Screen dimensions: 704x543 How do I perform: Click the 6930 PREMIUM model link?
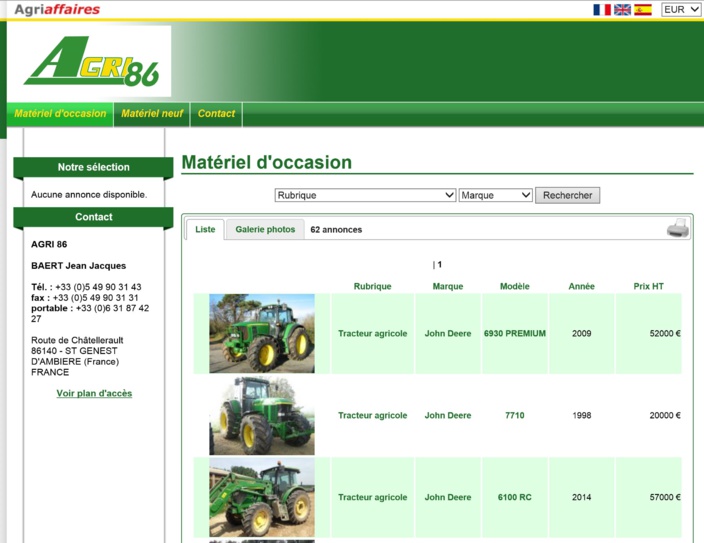coord(515,334)
